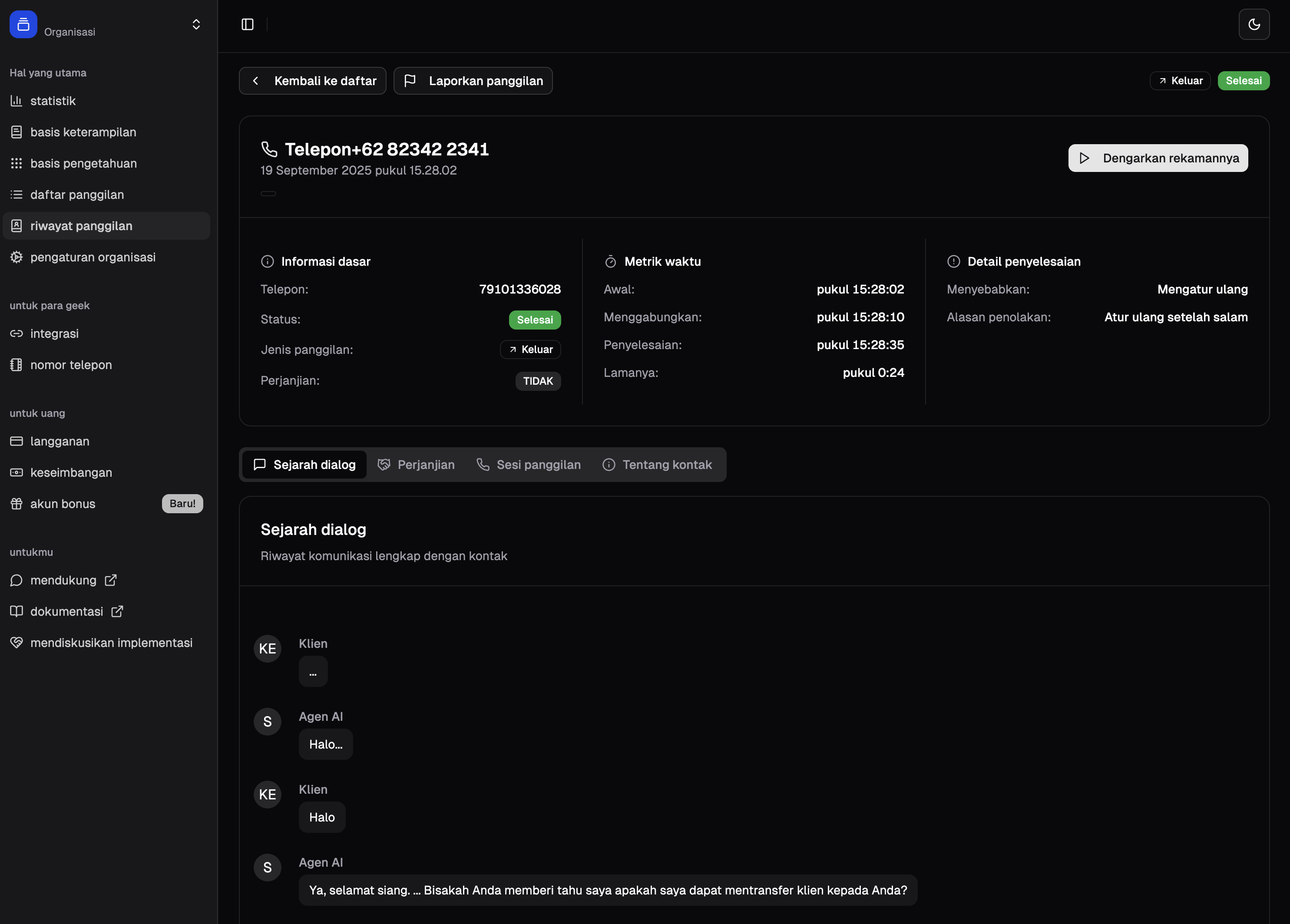Open dokumentasi external link
The height and width of the screenshot is (924, 1290).
tap(66, 611)
